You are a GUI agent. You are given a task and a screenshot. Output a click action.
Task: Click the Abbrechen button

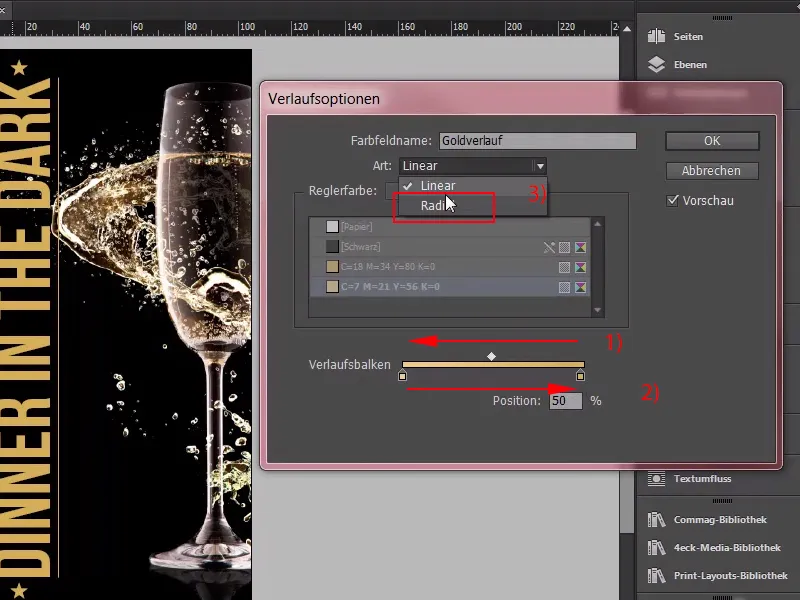pos(712,170)
